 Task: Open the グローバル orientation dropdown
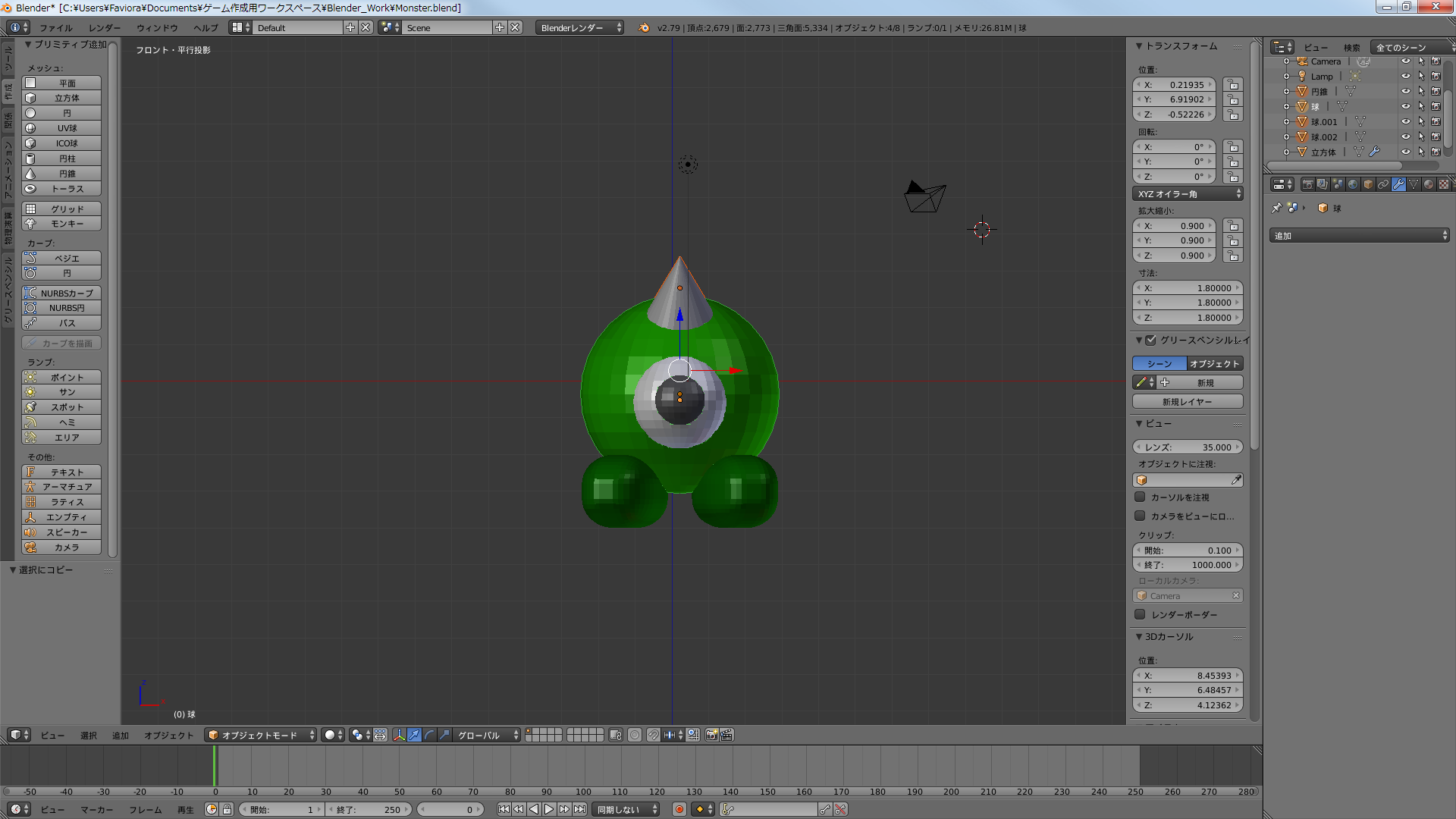coord(487,735)
